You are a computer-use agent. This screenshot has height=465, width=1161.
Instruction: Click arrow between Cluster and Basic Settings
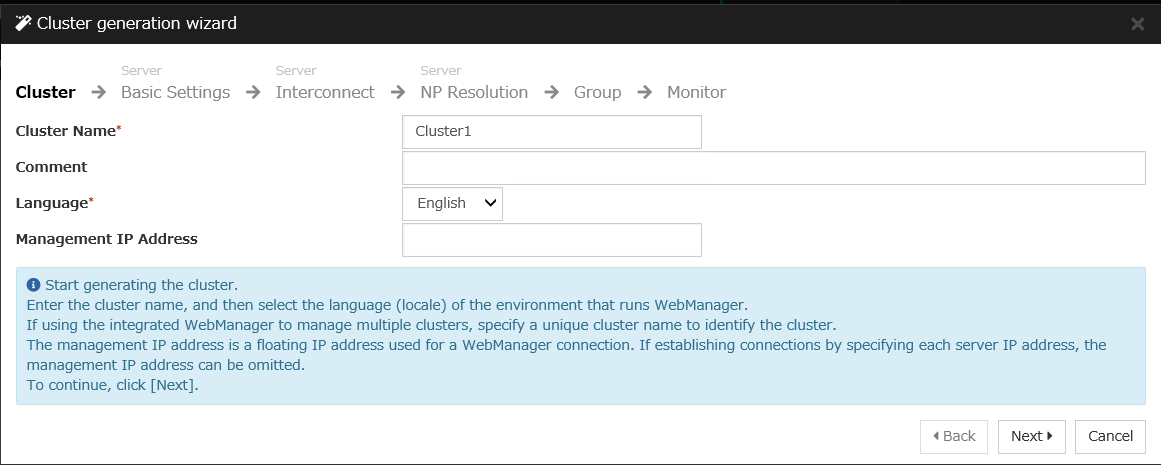coord(98,92)
